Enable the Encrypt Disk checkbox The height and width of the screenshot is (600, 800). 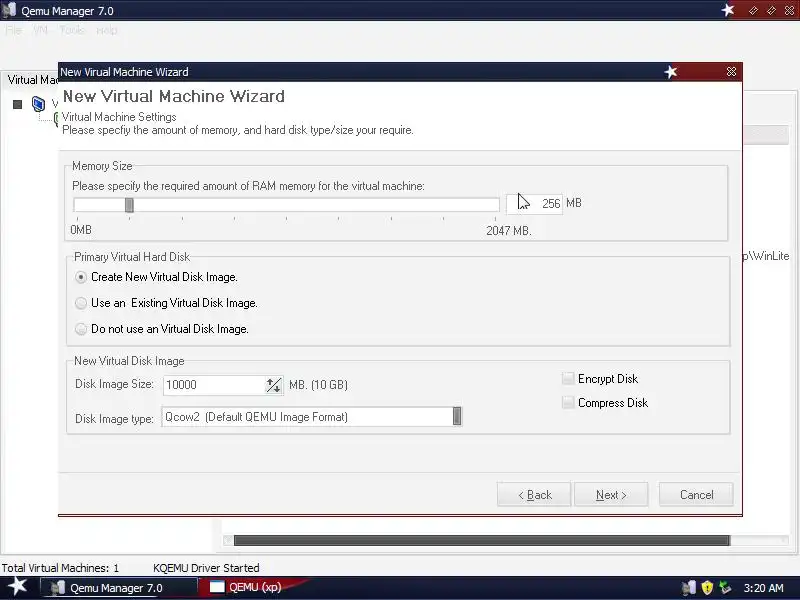coord(568,379)
